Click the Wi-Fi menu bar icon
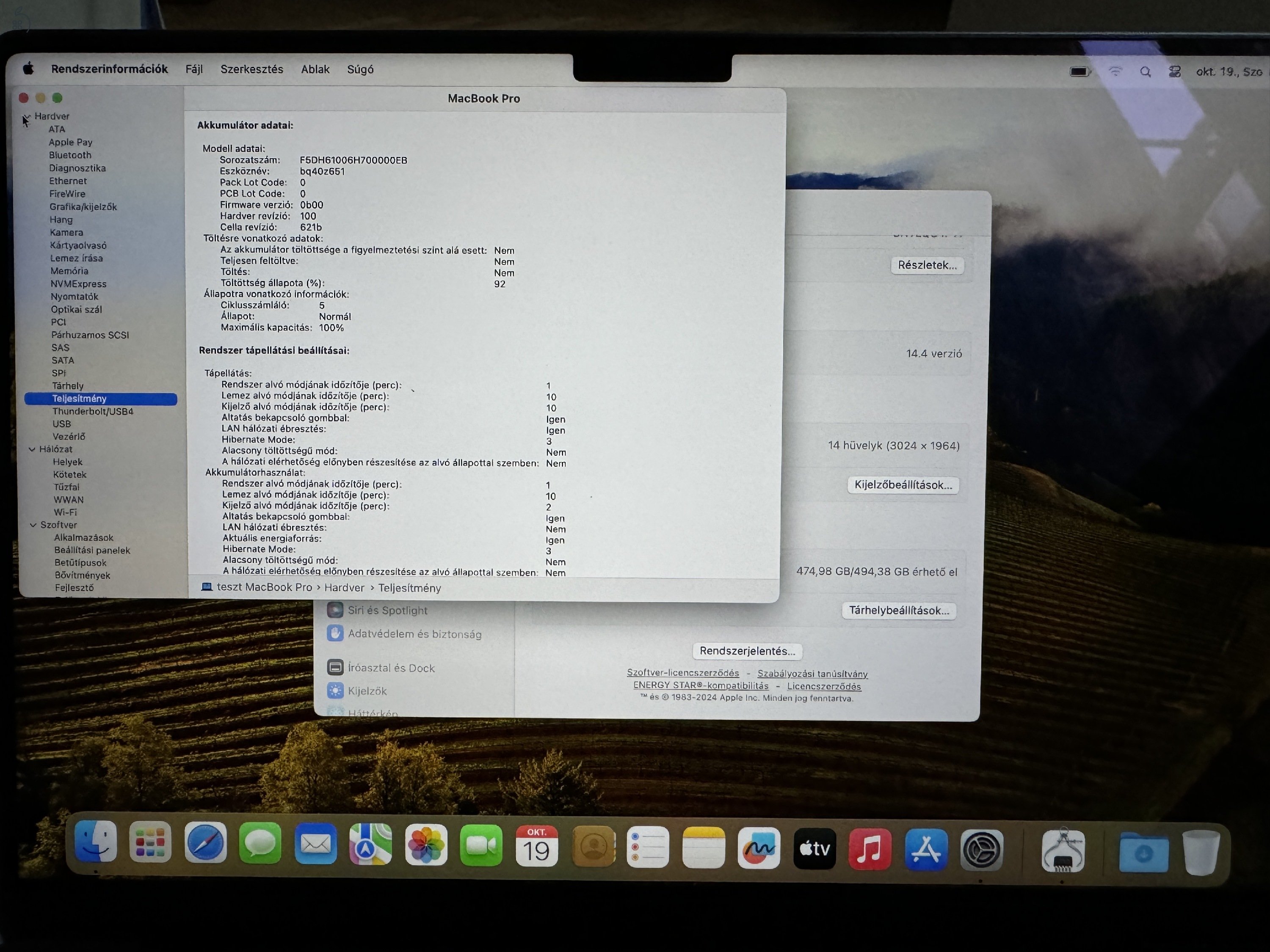1270x952 pixels. 1115,71
